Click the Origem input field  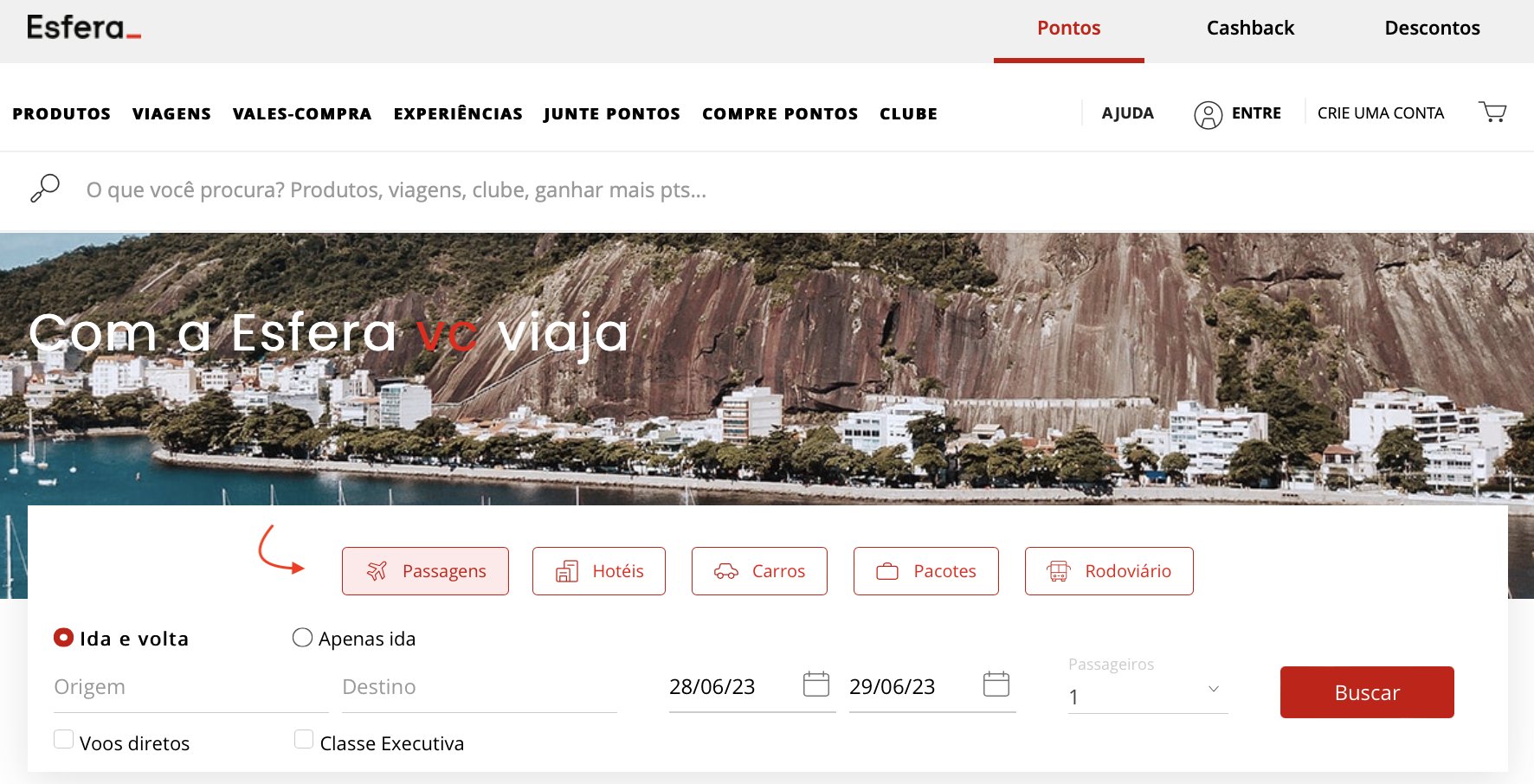(x=190, y=687)
